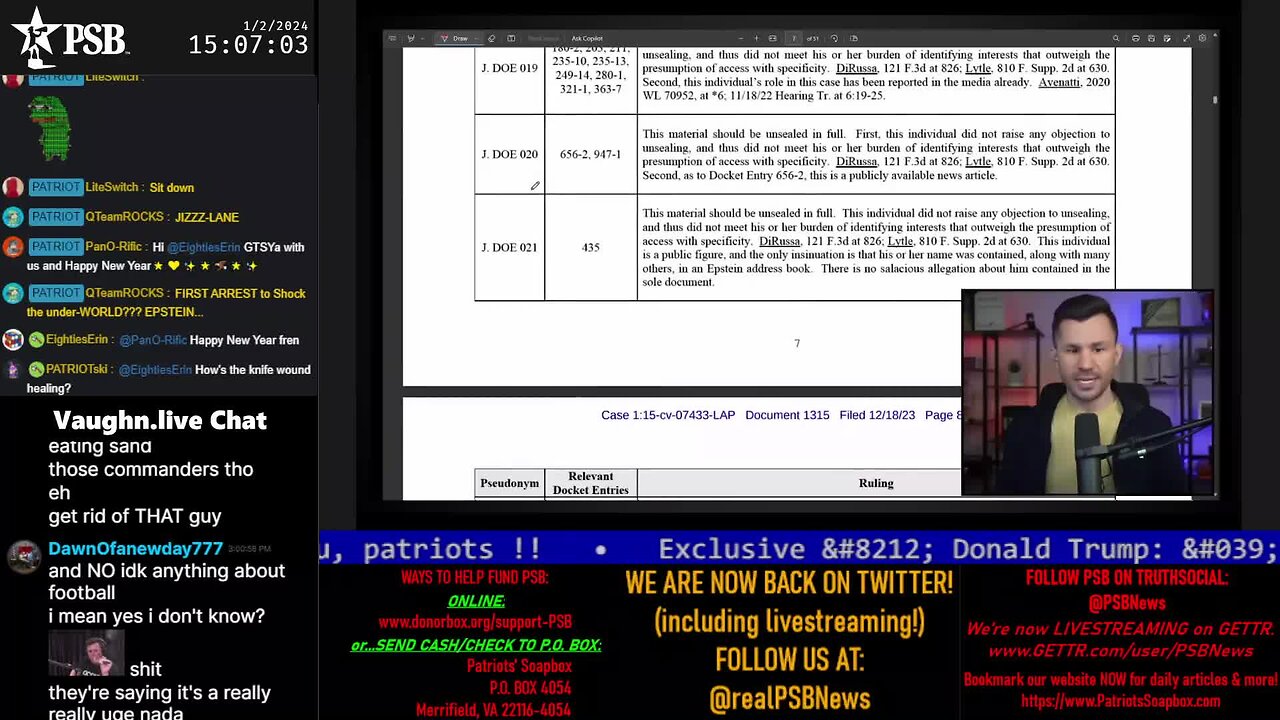Open the PDF search magnifier icon
The height and width of the screenshot is (720, 1280).
click(x=1116, y=38)
